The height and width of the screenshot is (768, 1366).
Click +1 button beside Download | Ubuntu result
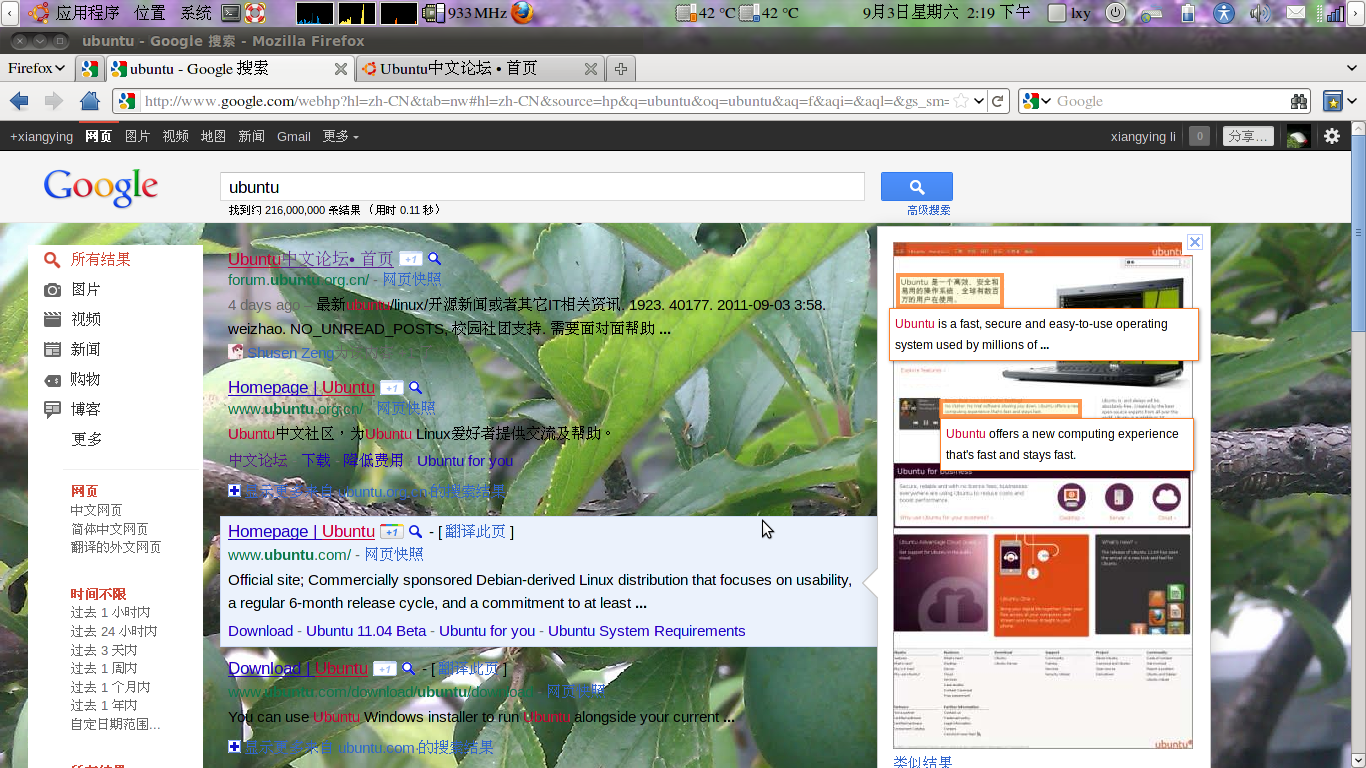tap(385, 669)
